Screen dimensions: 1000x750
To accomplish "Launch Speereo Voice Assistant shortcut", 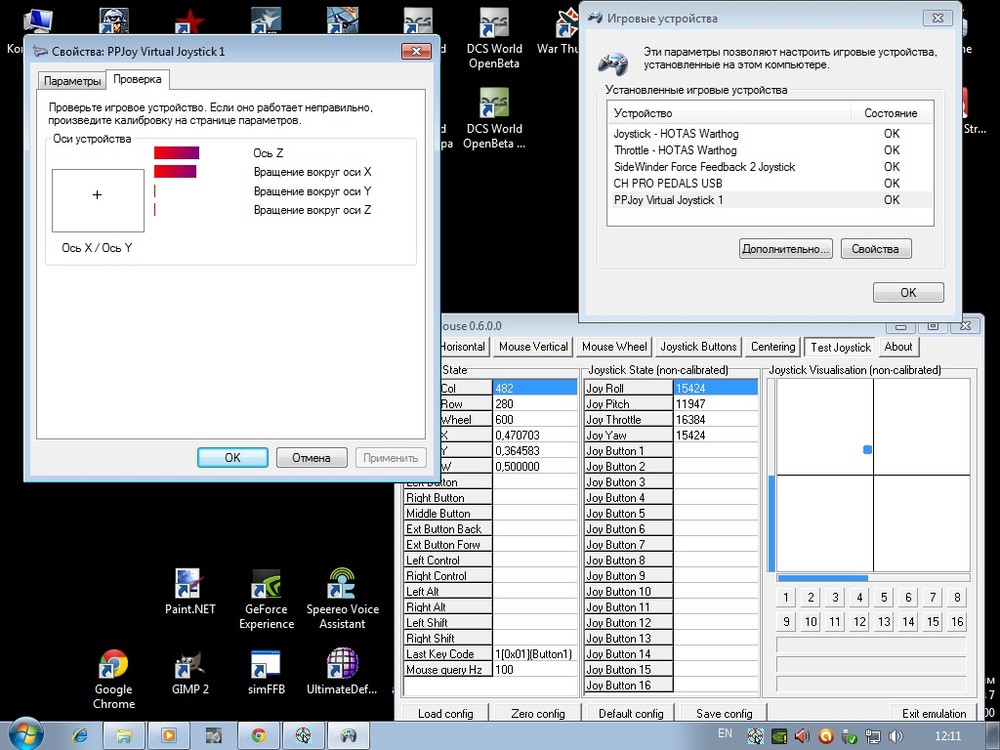I will [342, 599].
